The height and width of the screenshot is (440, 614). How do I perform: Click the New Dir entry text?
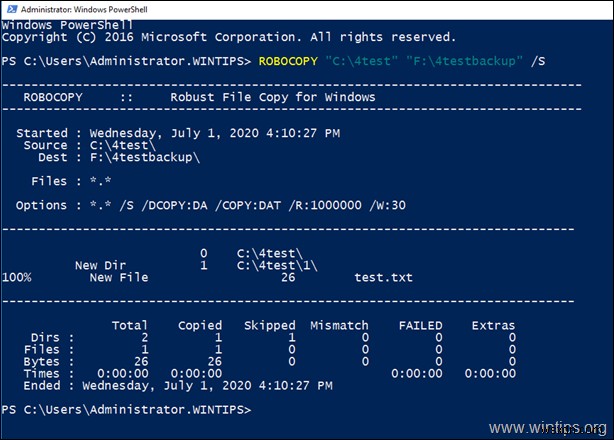point(100,265)
